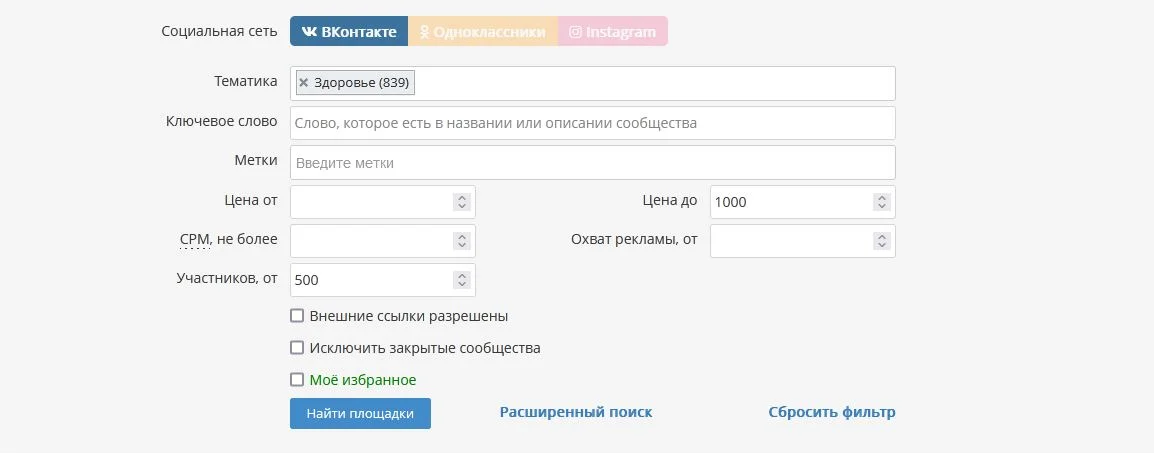Switch to the Instagram tab

pyautogui.click(x=612, y=32)
